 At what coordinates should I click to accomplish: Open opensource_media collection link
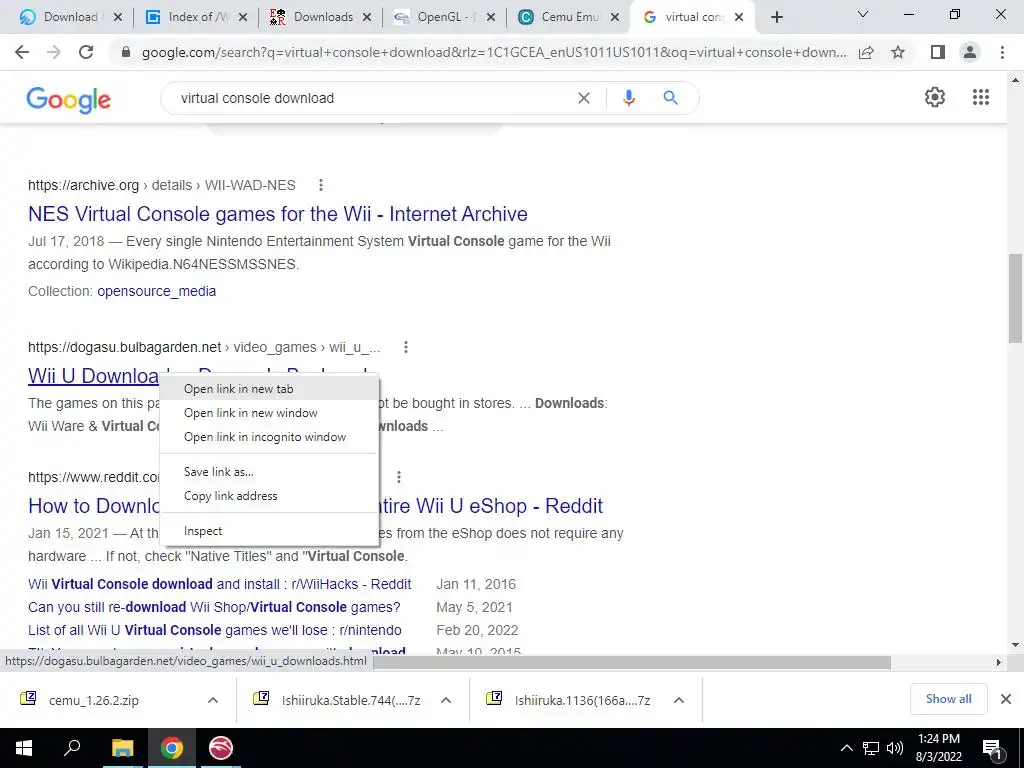(x=156, y=291)
